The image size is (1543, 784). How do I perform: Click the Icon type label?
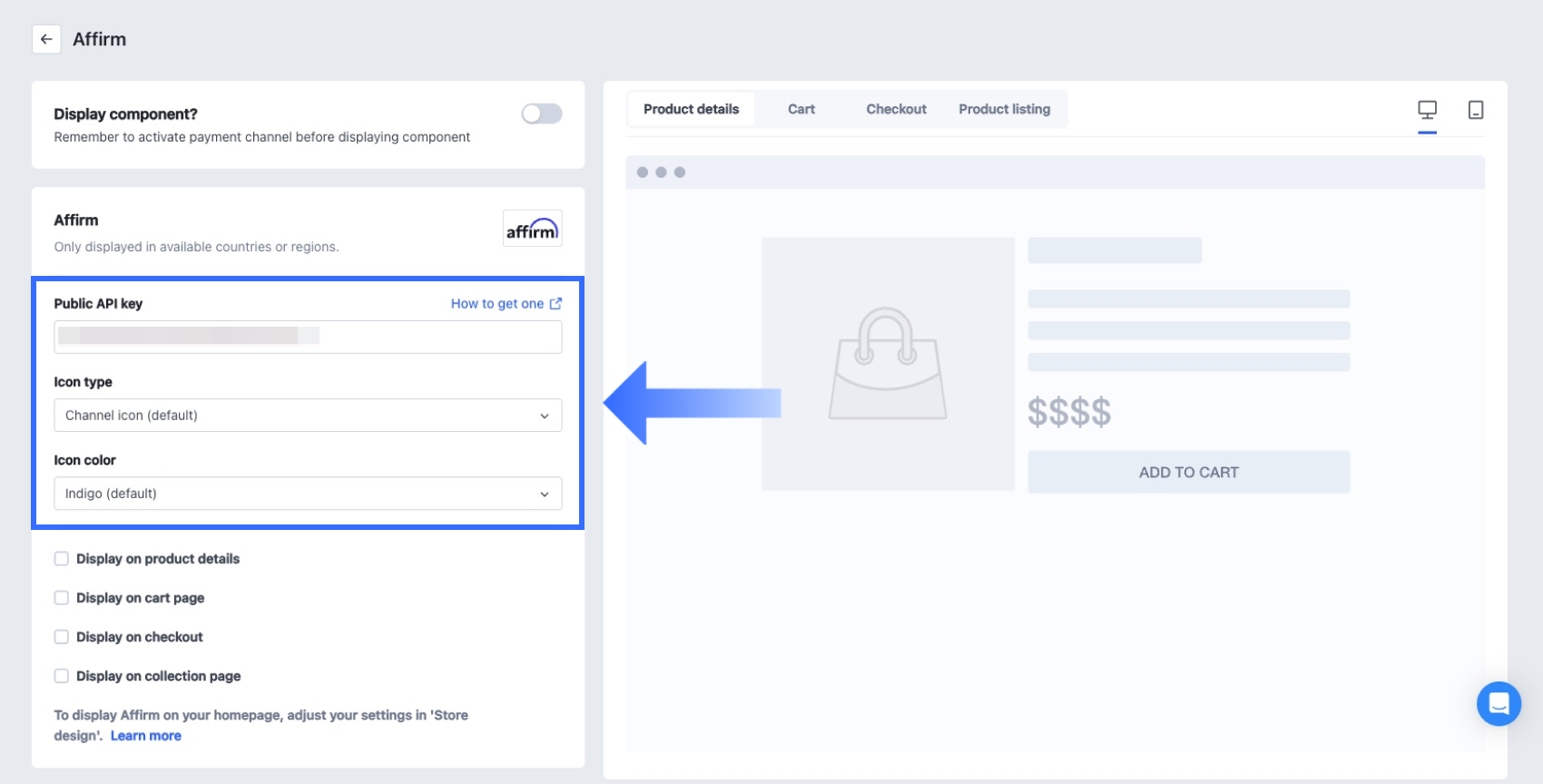coord(84,382)
